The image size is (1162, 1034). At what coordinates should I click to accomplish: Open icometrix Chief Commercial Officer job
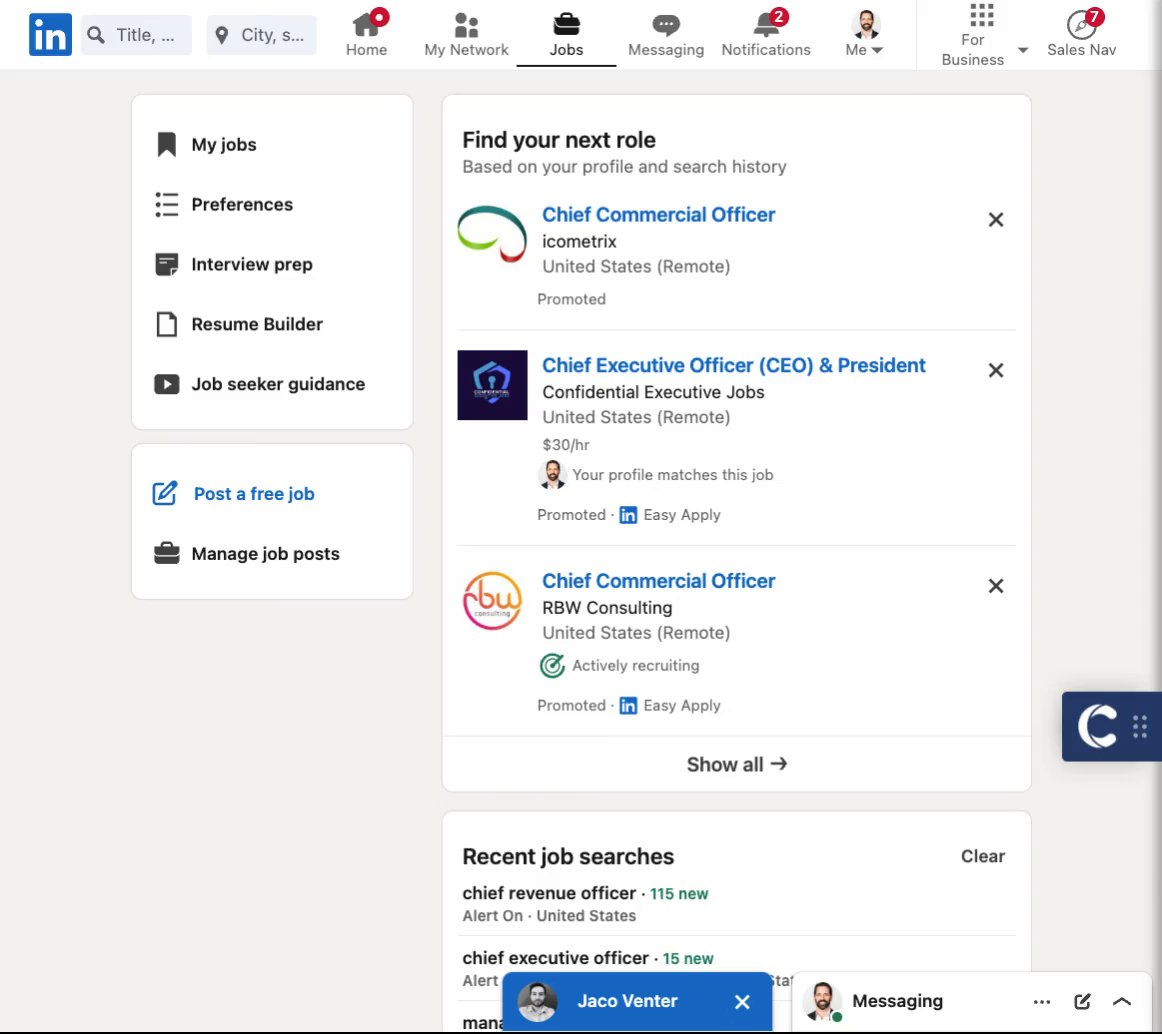(x=658, y=214)
